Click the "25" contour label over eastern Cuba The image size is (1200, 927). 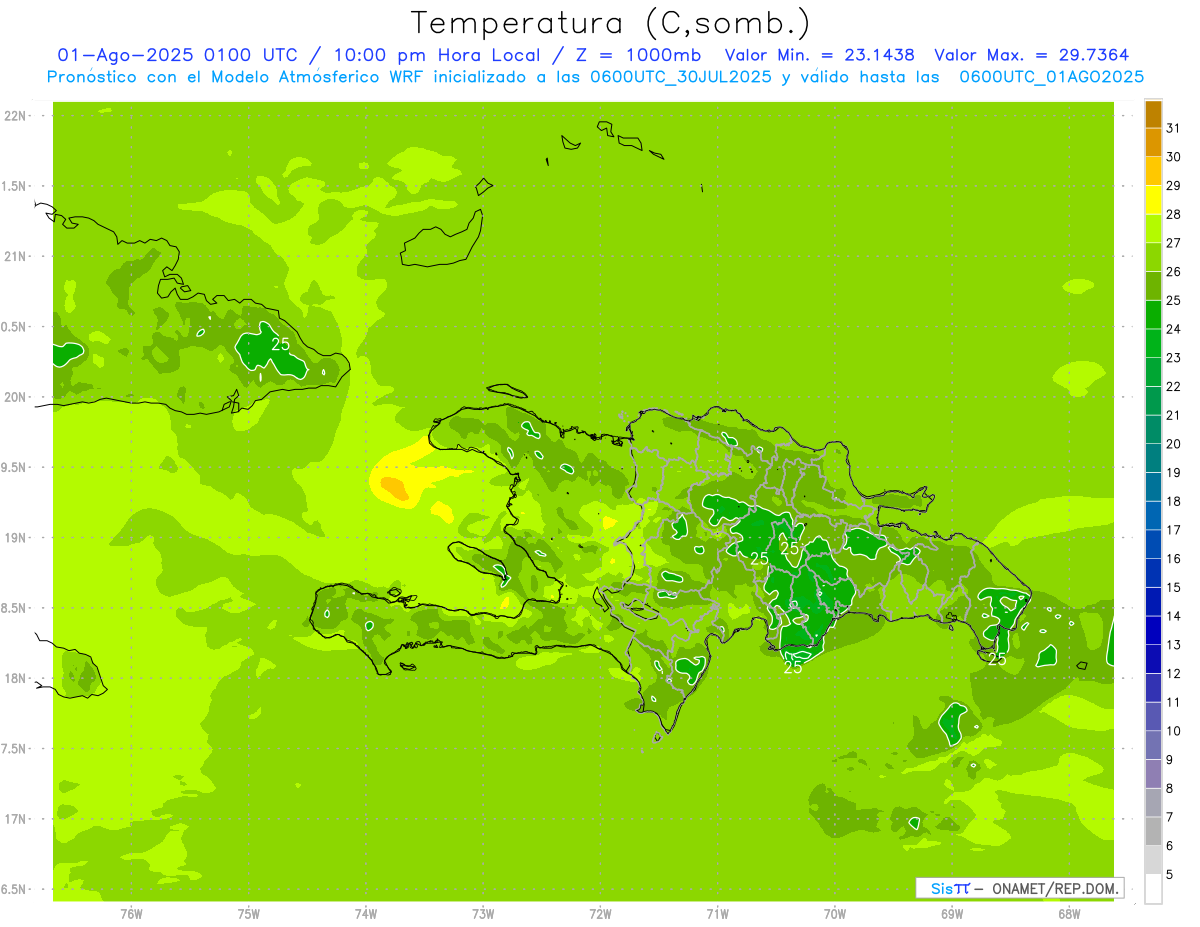tap(281, 344)
